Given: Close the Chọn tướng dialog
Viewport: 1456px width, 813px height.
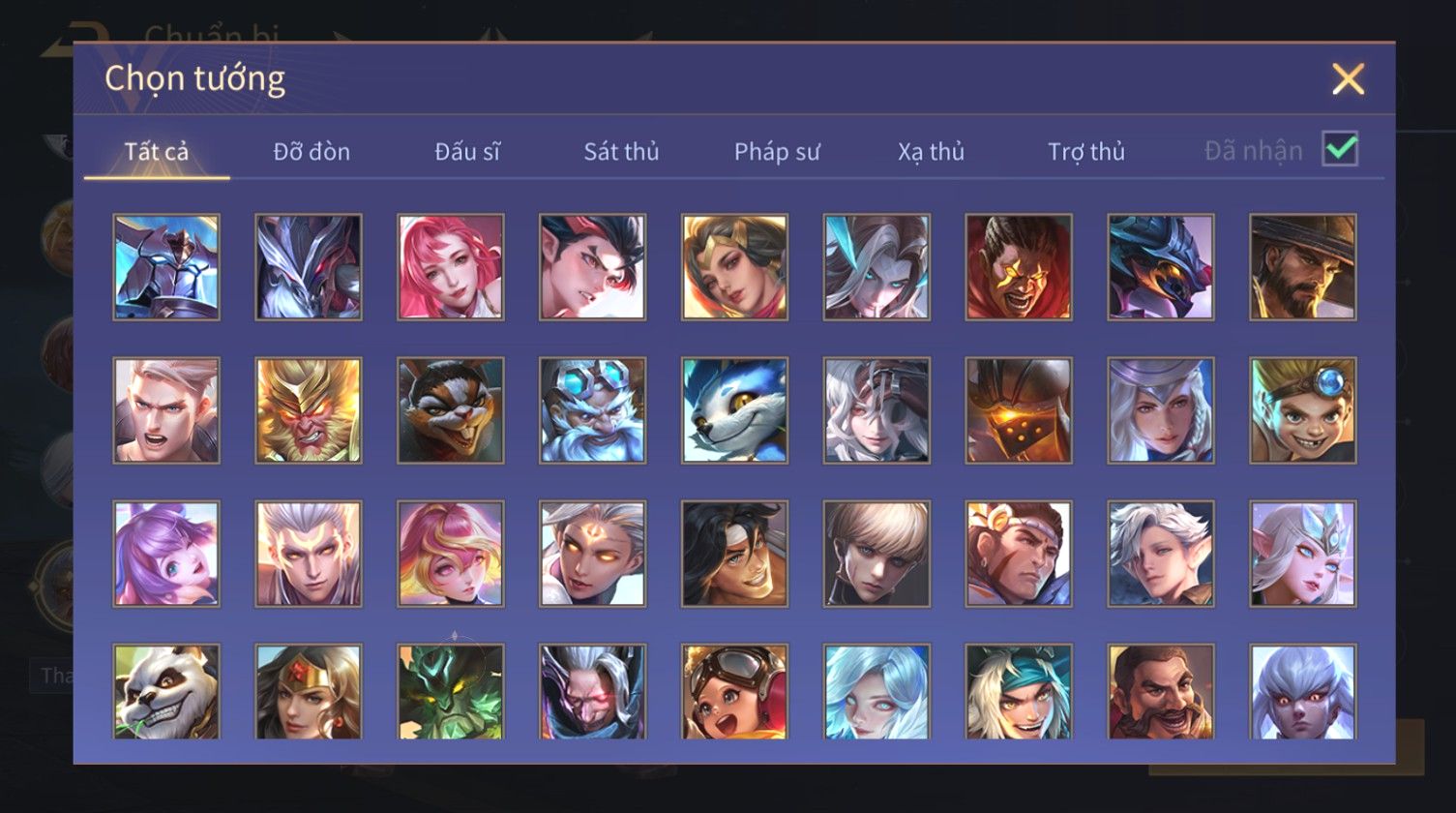Looking at the screenshot, I should coord(1348,78).
